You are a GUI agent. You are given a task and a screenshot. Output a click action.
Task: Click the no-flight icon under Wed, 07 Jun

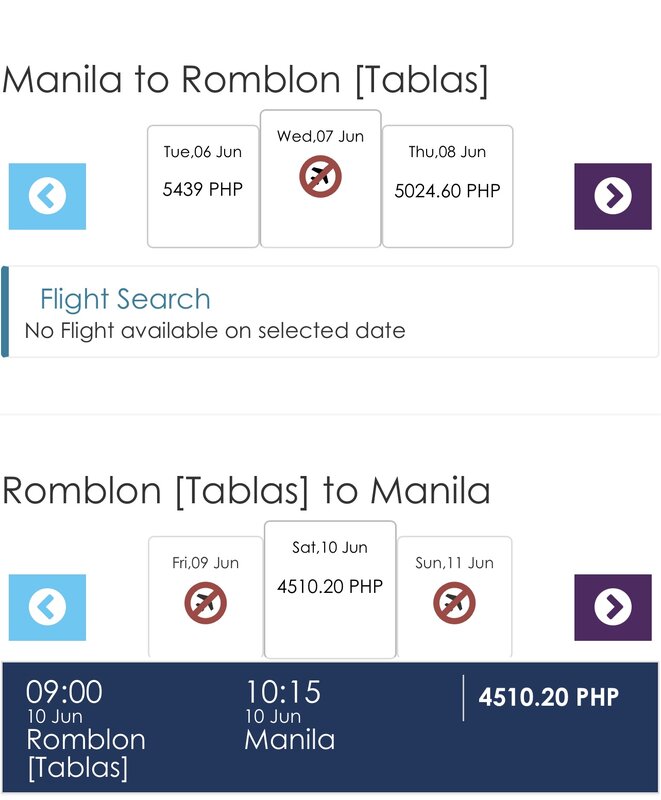tap(320, 177)
